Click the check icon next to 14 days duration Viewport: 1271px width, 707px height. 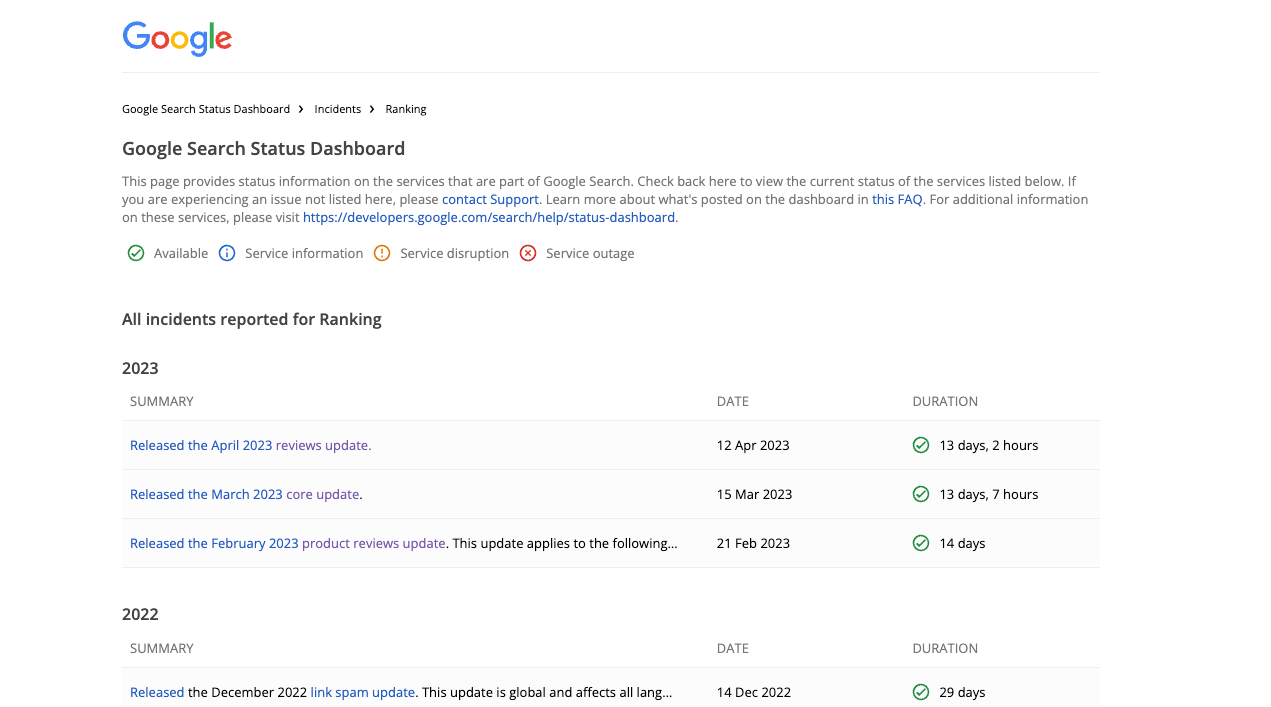(920, 542)
